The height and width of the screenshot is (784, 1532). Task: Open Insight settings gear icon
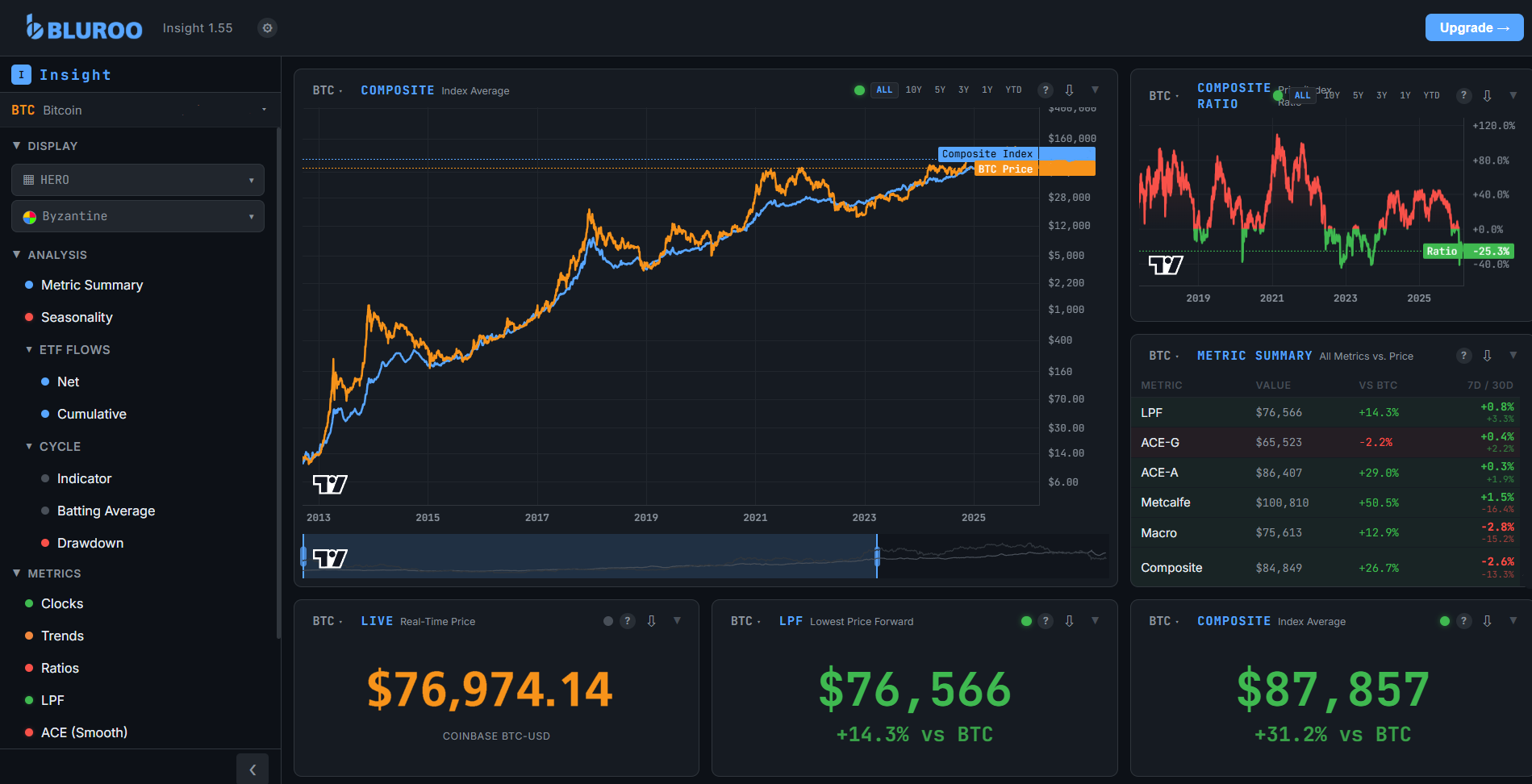[267, 27]
